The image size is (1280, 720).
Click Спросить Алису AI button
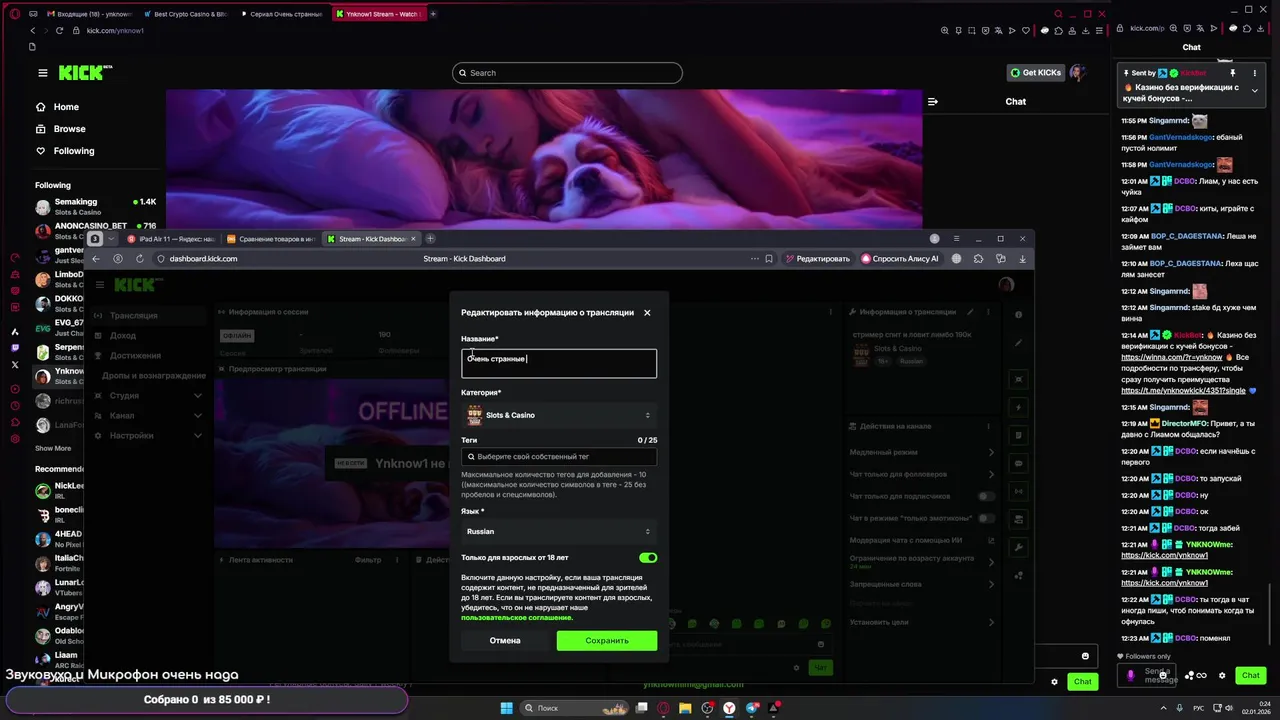(x=900, y=259)
